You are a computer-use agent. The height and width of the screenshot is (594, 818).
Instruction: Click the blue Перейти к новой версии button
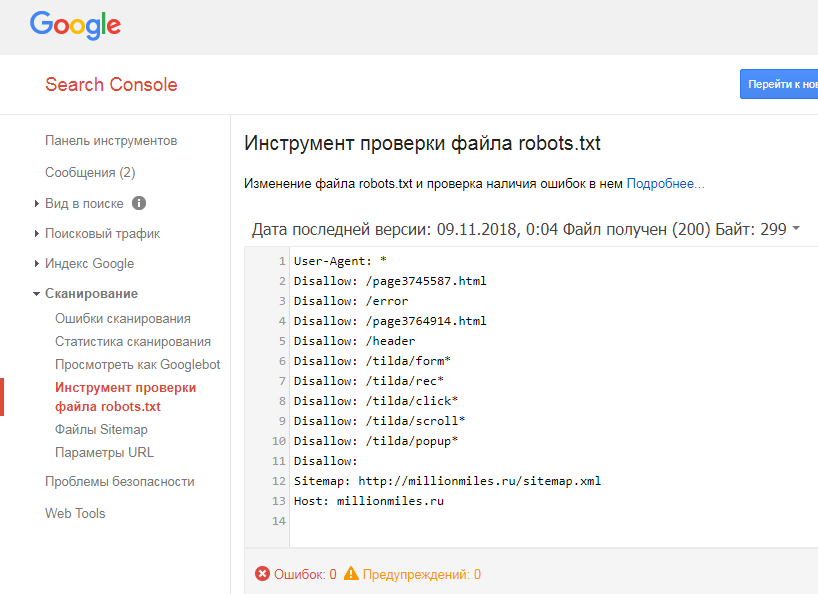[x=778, y=85]
